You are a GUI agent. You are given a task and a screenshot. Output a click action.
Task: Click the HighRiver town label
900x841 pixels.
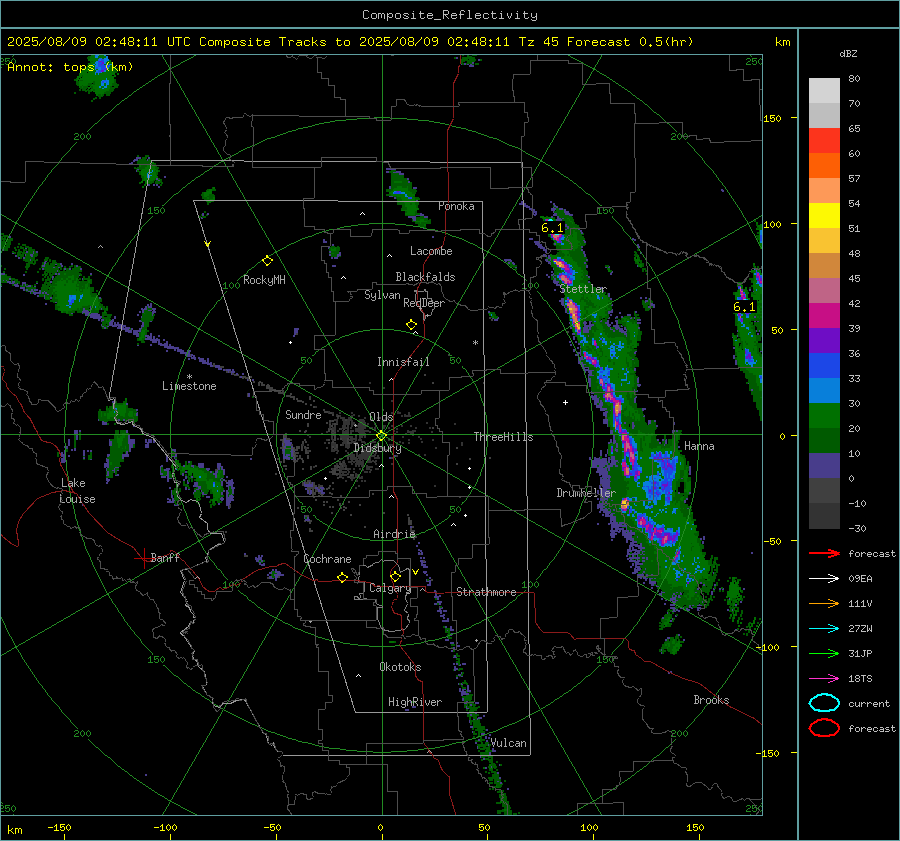coord(415,702)
